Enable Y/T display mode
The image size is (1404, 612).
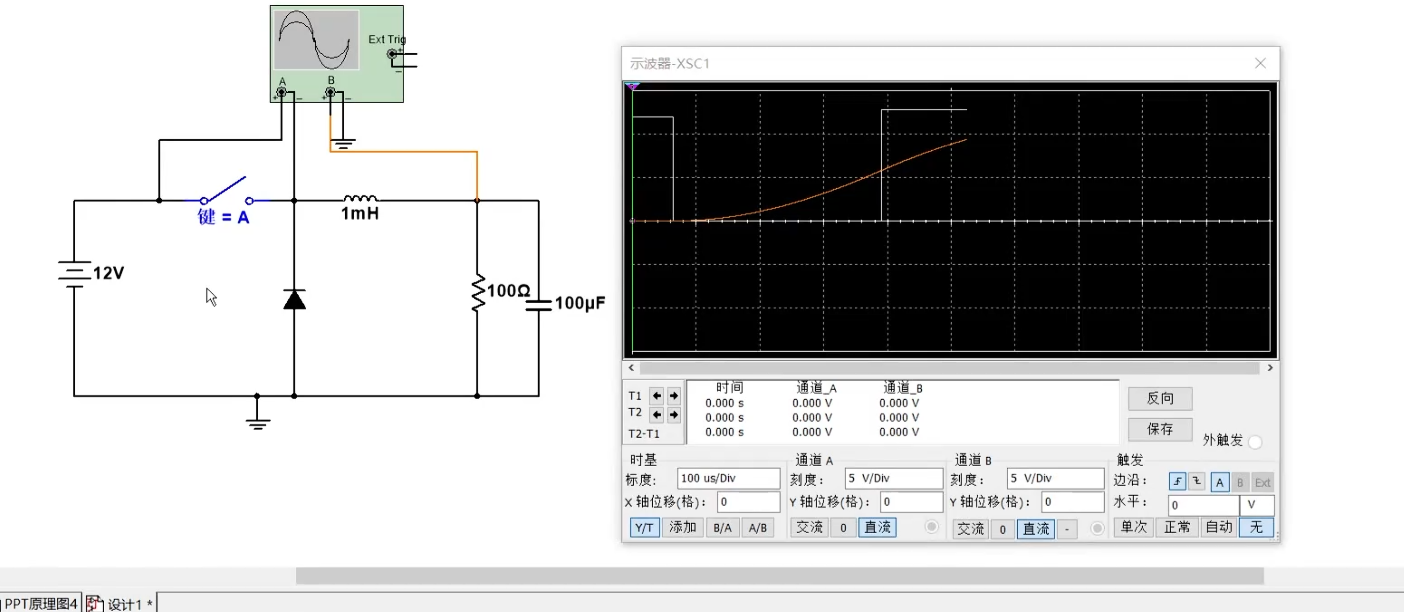tap(645, 528)
